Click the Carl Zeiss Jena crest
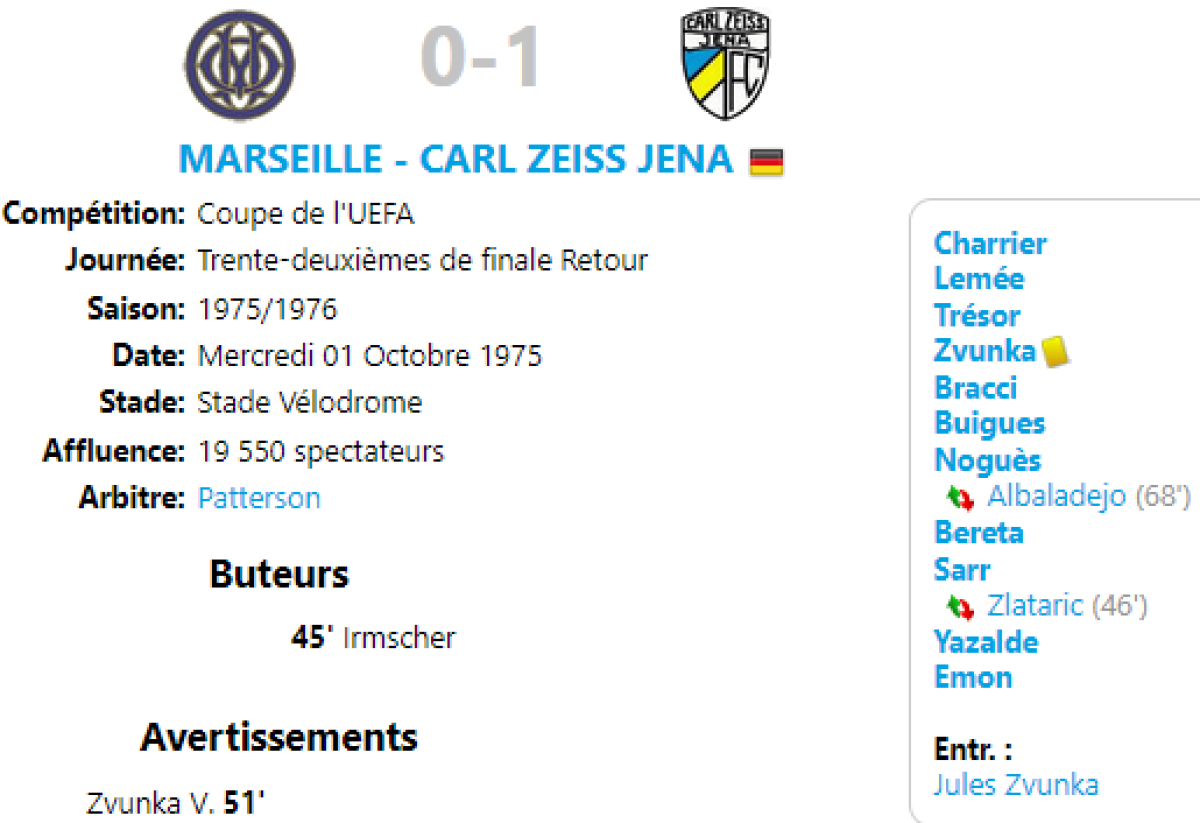This screenshot has width=1200, height=823. pos(726,63)
